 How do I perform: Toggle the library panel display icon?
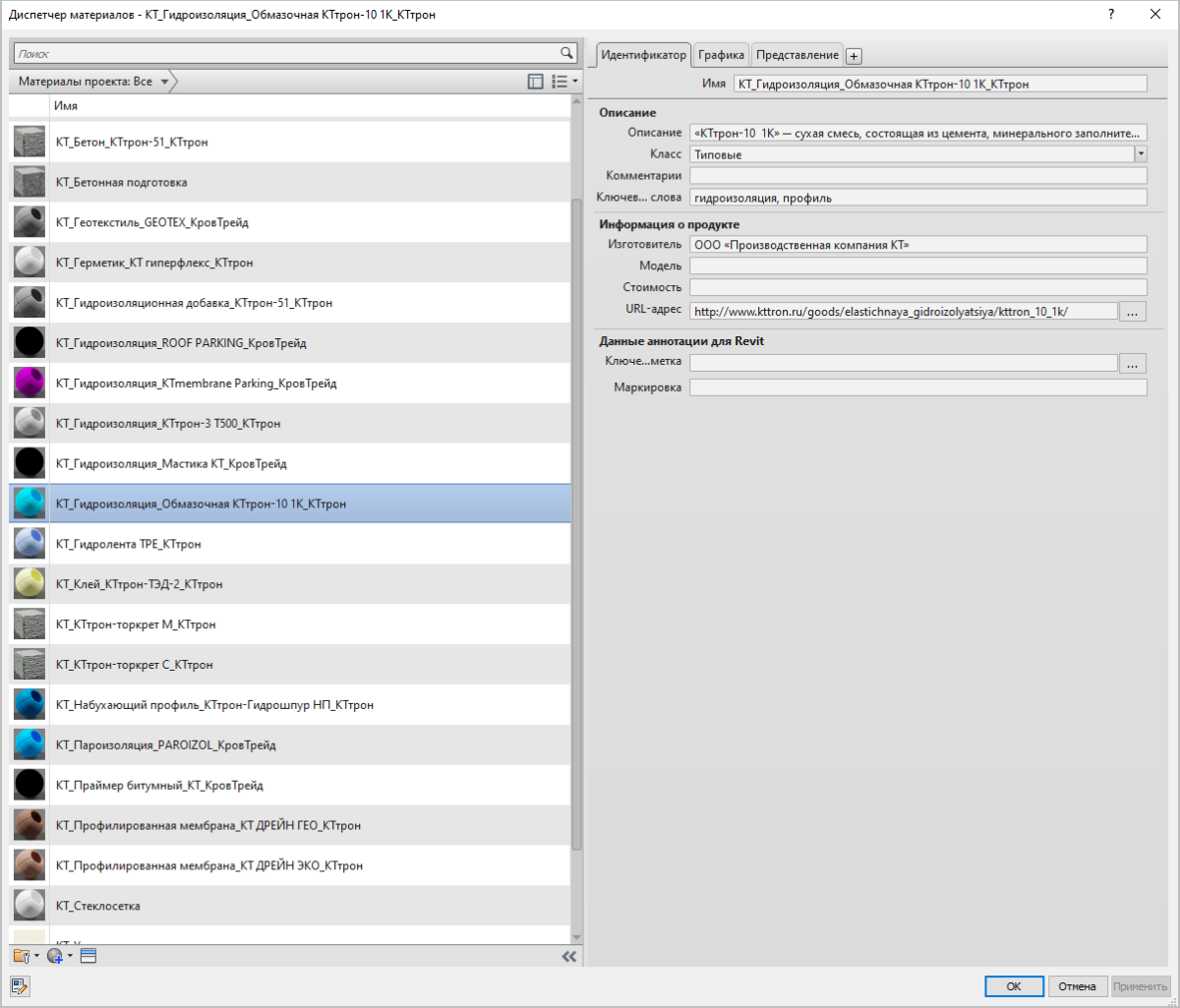(x=536, y=82)
